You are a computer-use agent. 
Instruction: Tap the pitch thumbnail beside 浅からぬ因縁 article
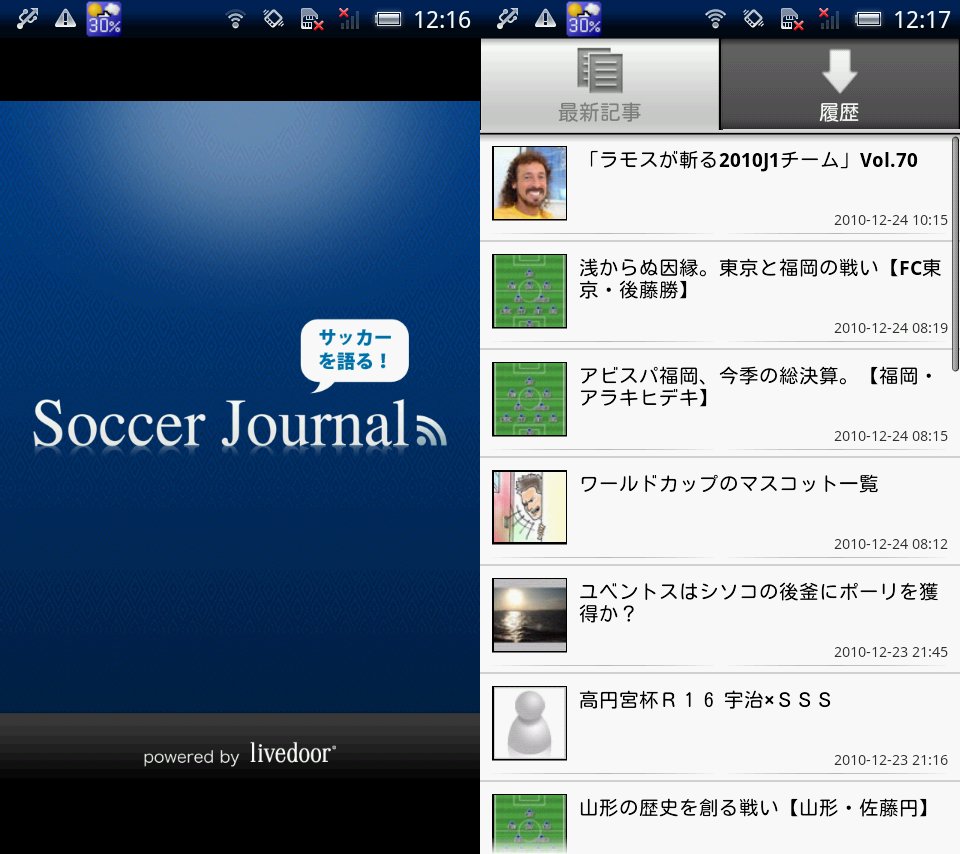click(x=530, y=291)
